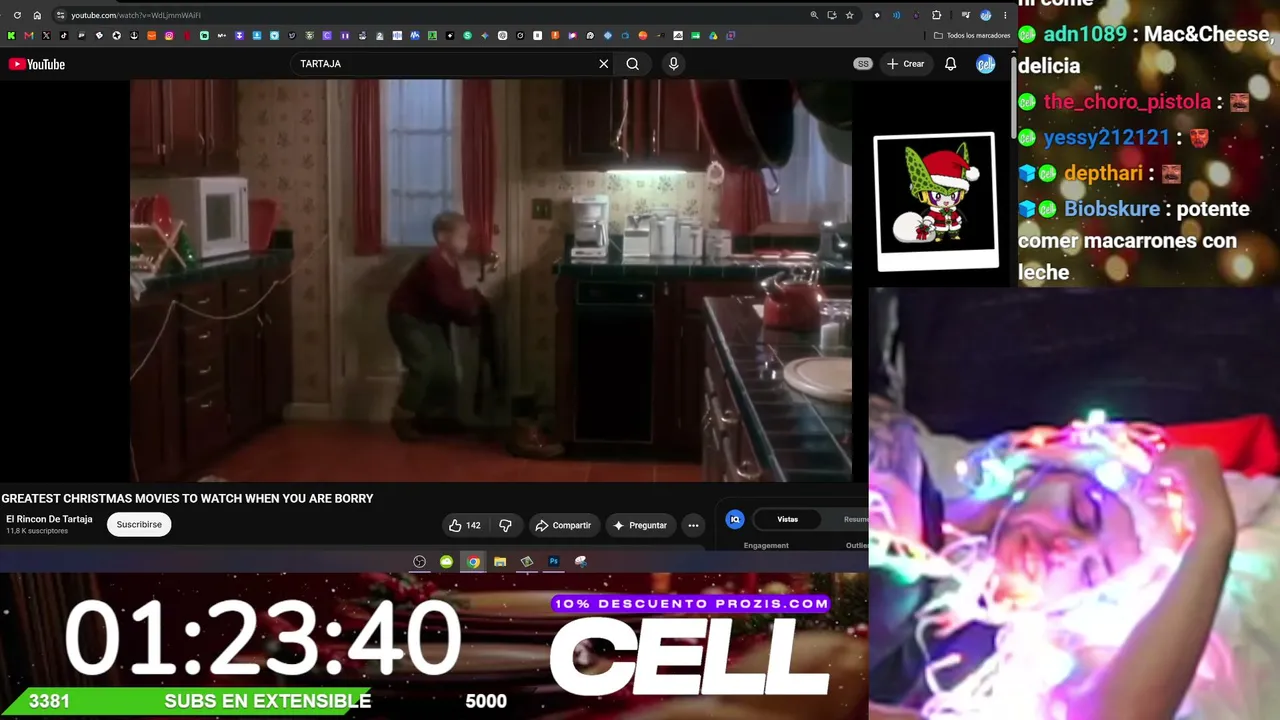Go to YouTube home via logo

point(37,64)
